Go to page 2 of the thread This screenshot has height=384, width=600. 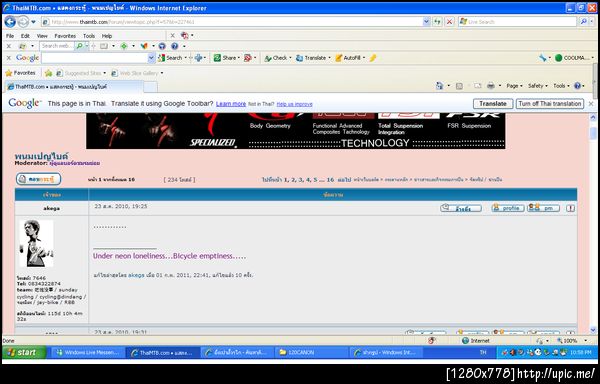(x=293, y=179)
